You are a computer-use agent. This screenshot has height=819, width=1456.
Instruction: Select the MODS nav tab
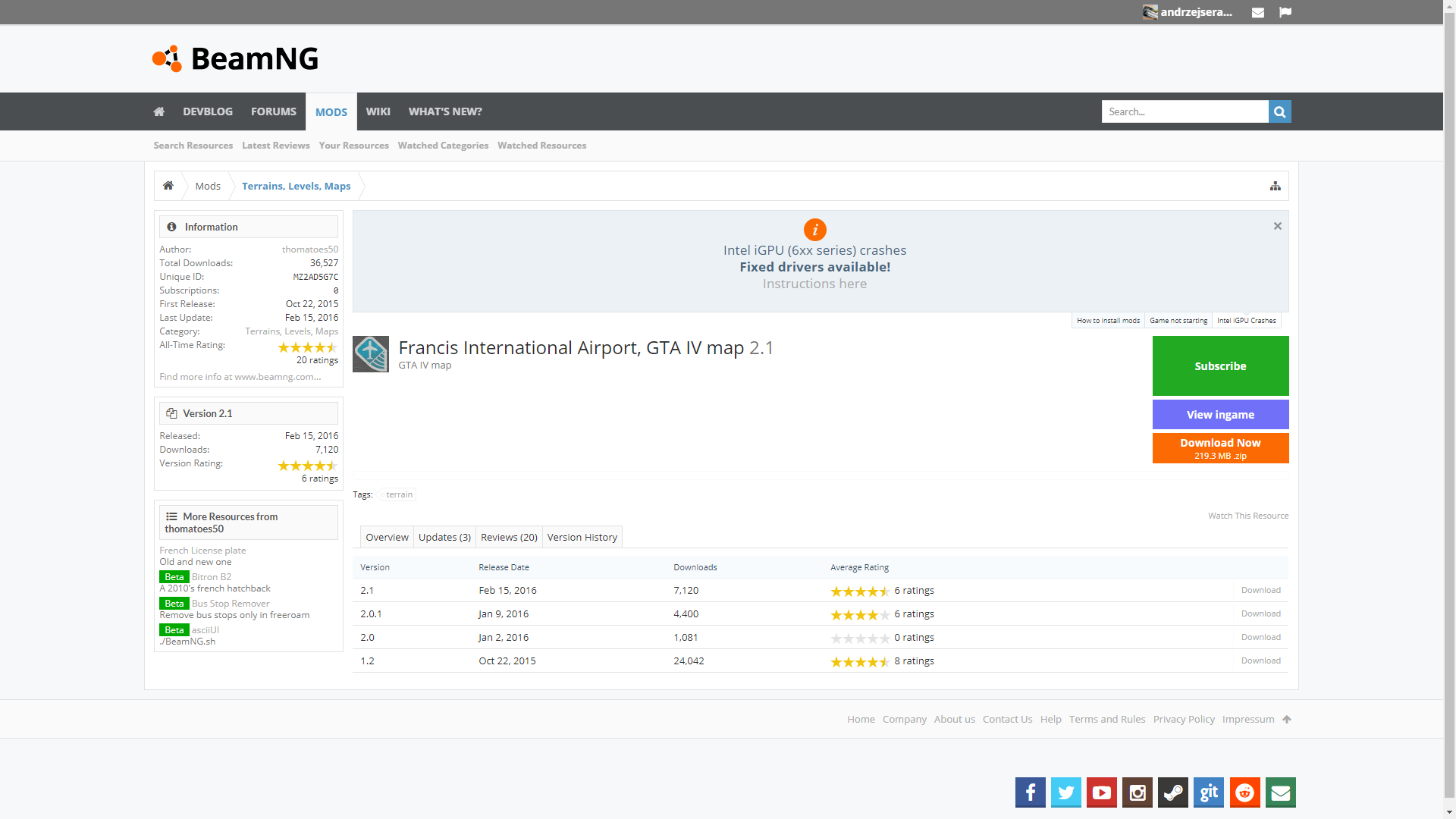point(331,111)
